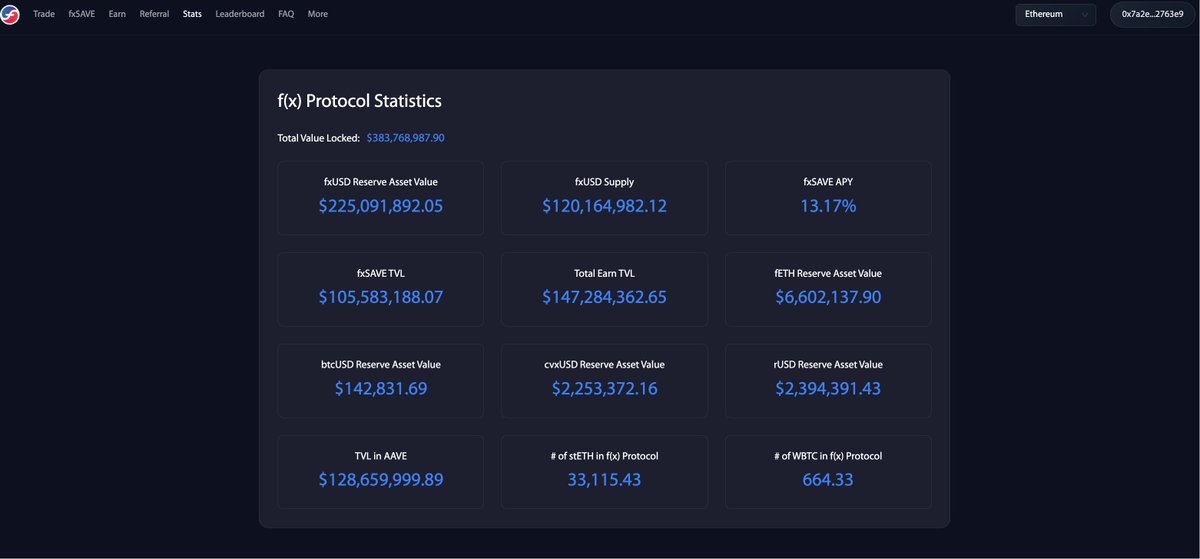This screenshot has height=559, width=1200.
Task: Open the FAQ link
Action: tap(286, 15)
